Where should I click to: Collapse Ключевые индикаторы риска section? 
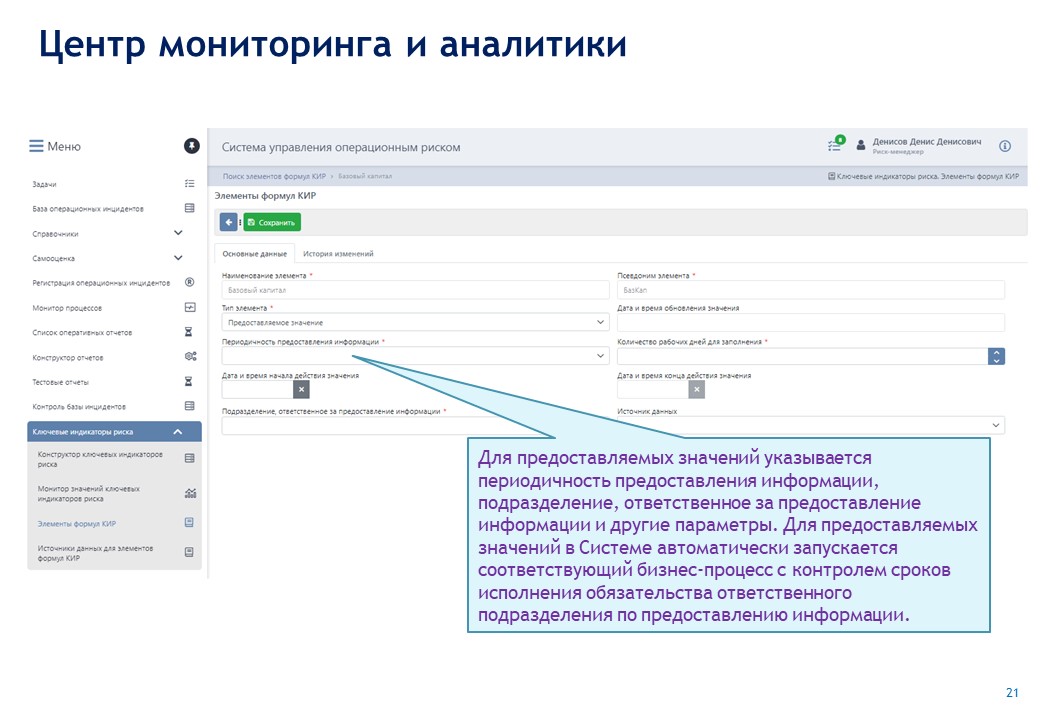pos(178,432)
